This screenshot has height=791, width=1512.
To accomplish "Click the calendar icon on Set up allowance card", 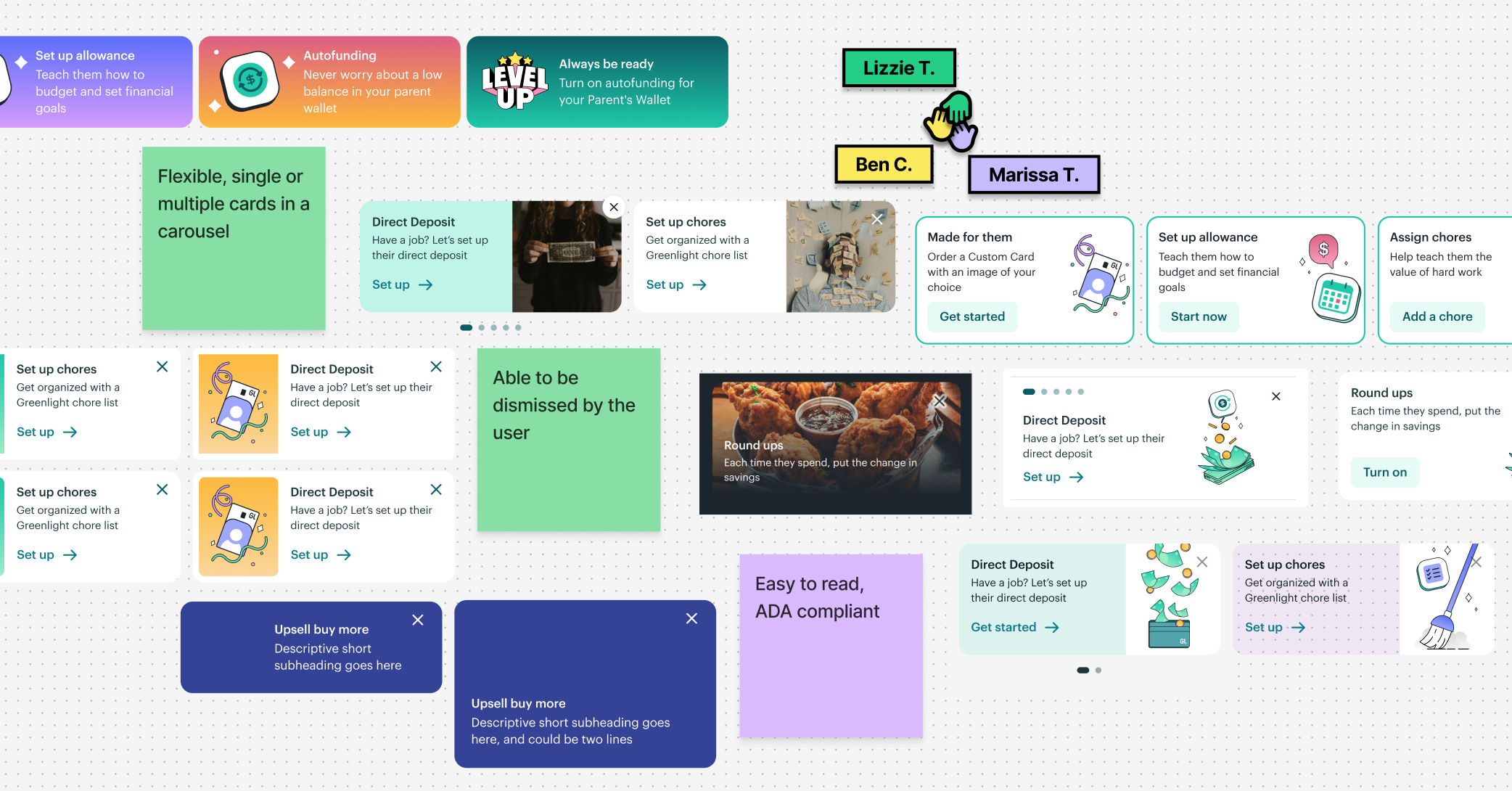I will (x=1335, y=298).
